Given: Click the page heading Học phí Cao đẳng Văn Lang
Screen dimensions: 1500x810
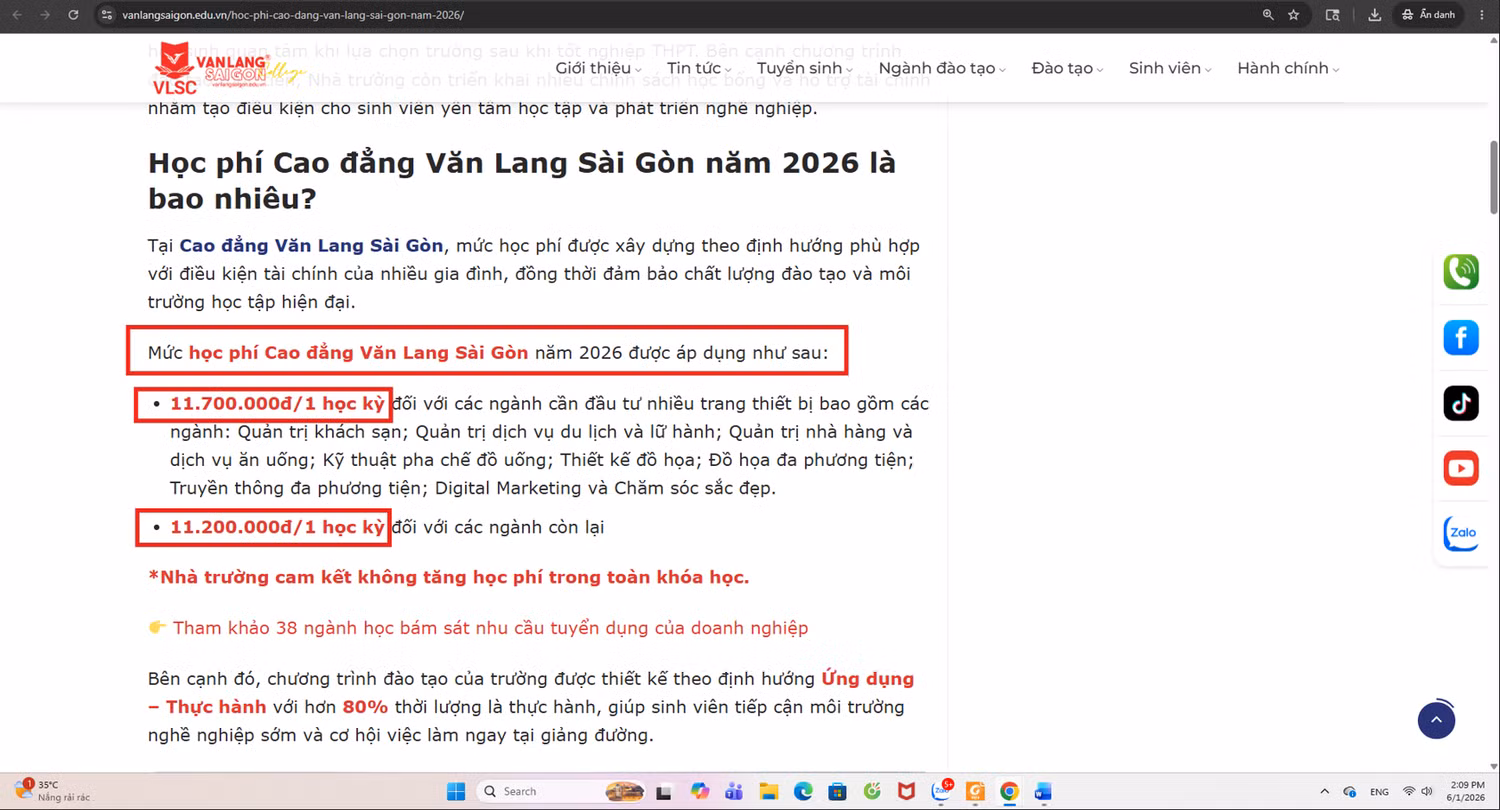Looking at the screenshot, I should [x=522, y=180].
